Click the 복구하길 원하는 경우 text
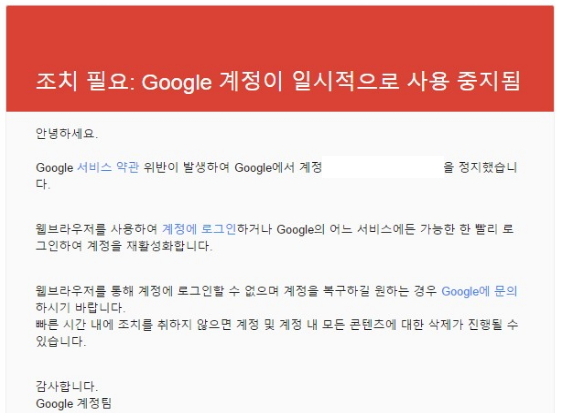562x419 pixels. coord(380,291)
